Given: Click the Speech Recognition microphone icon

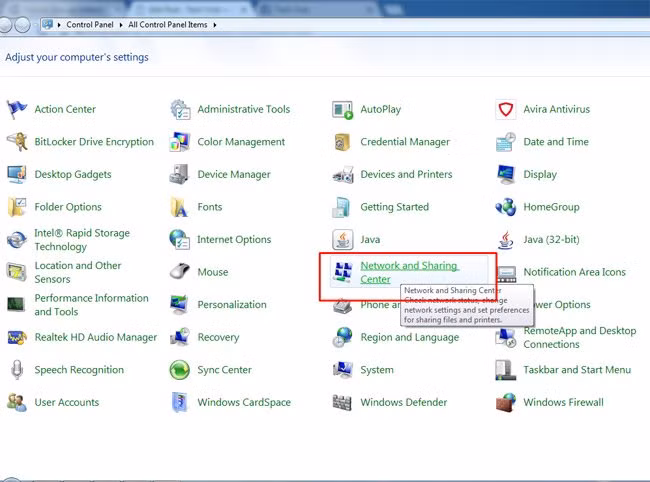Looking at the screenshot, I should [16, 370].
